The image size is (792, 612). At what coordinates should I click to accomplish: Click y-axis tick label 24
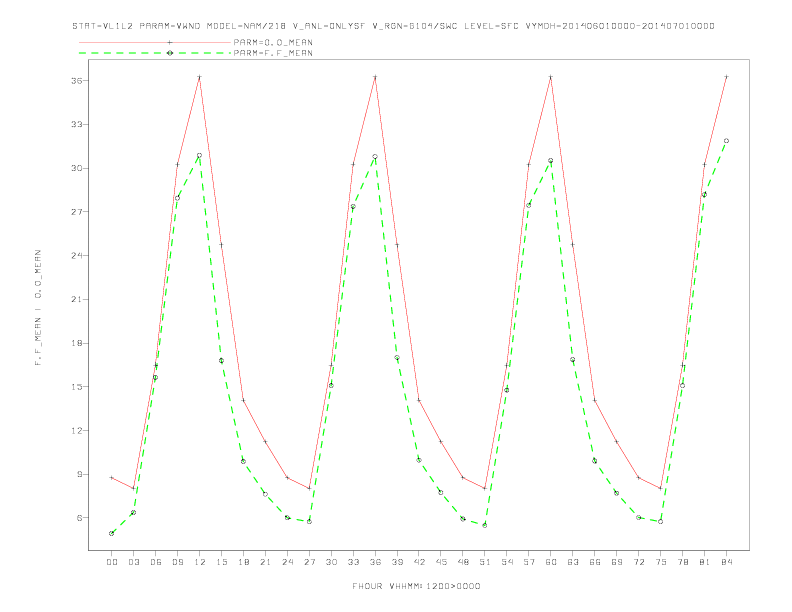(77, 256)
